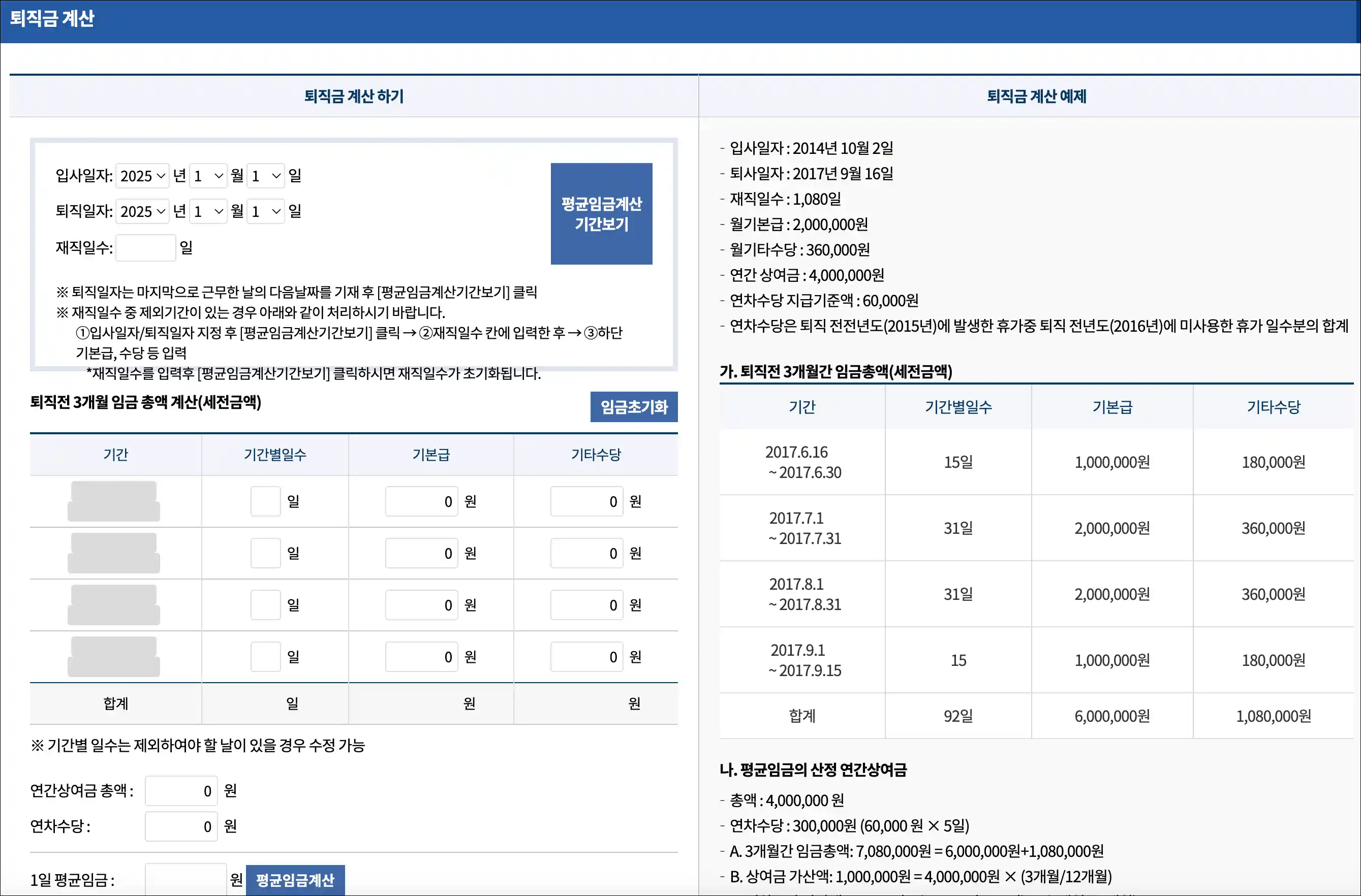The height and width of the screenshot is (896, 1361).
Task: Click 입사일자 : 2014년 10월 2일 line
Action: click(x=811, y=148)
